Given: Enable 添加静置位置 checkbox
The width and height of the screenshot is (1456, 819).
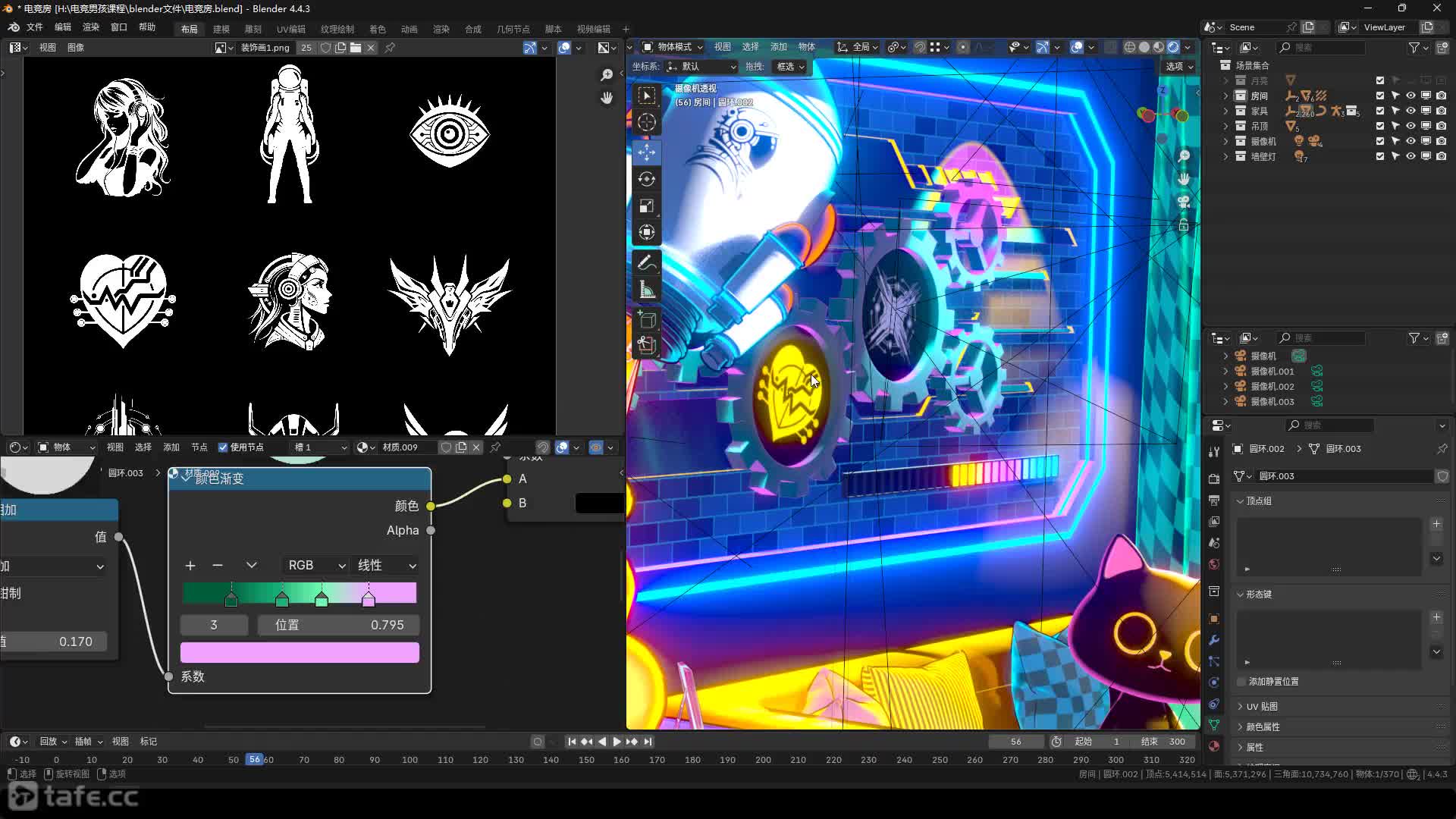Looking at the screenshot, I should pyautogui.click(x=1241, y=681).
